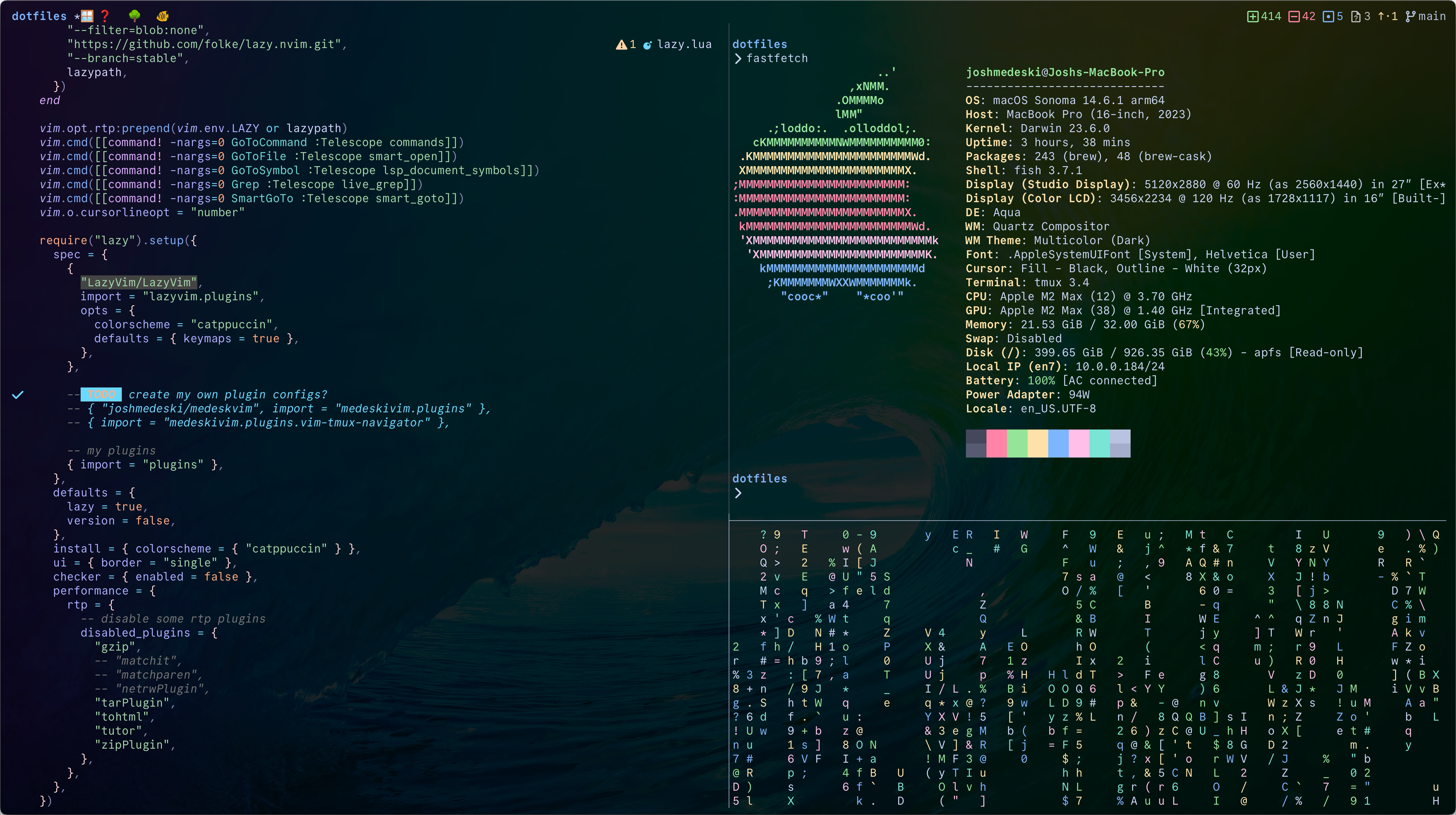Click the dotfiles session name in status bar

[39, 16]
